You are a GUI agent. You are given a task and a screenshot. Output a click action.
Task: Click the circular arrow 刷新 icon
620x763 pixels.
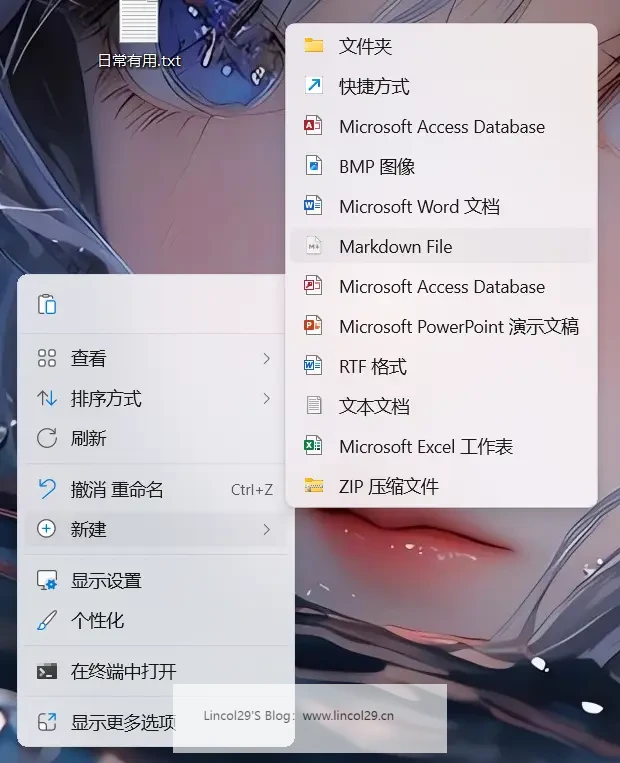click(46, 438)
